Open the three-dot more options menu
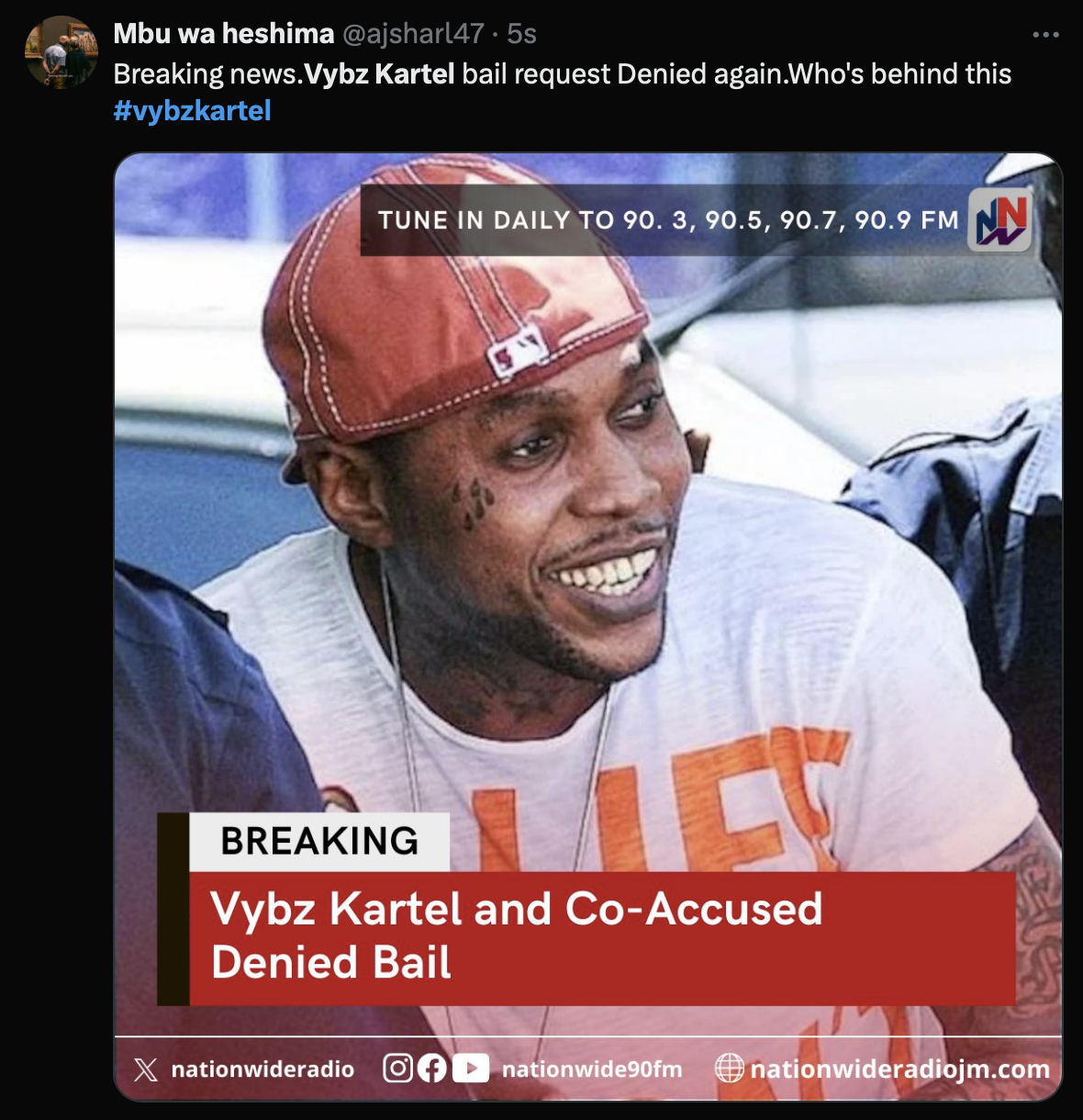 click(x=1045, y=35)
